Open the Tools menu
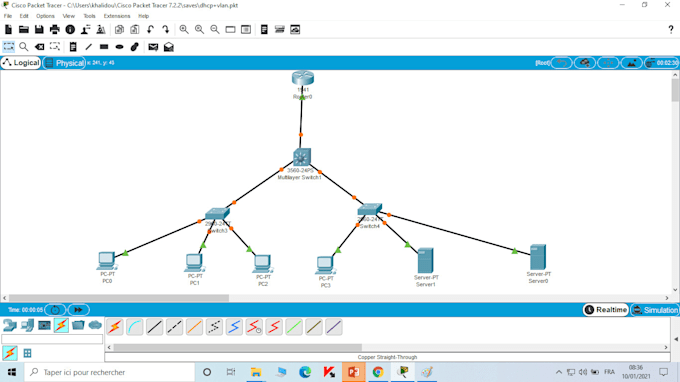680x382 pixels. 89,16
